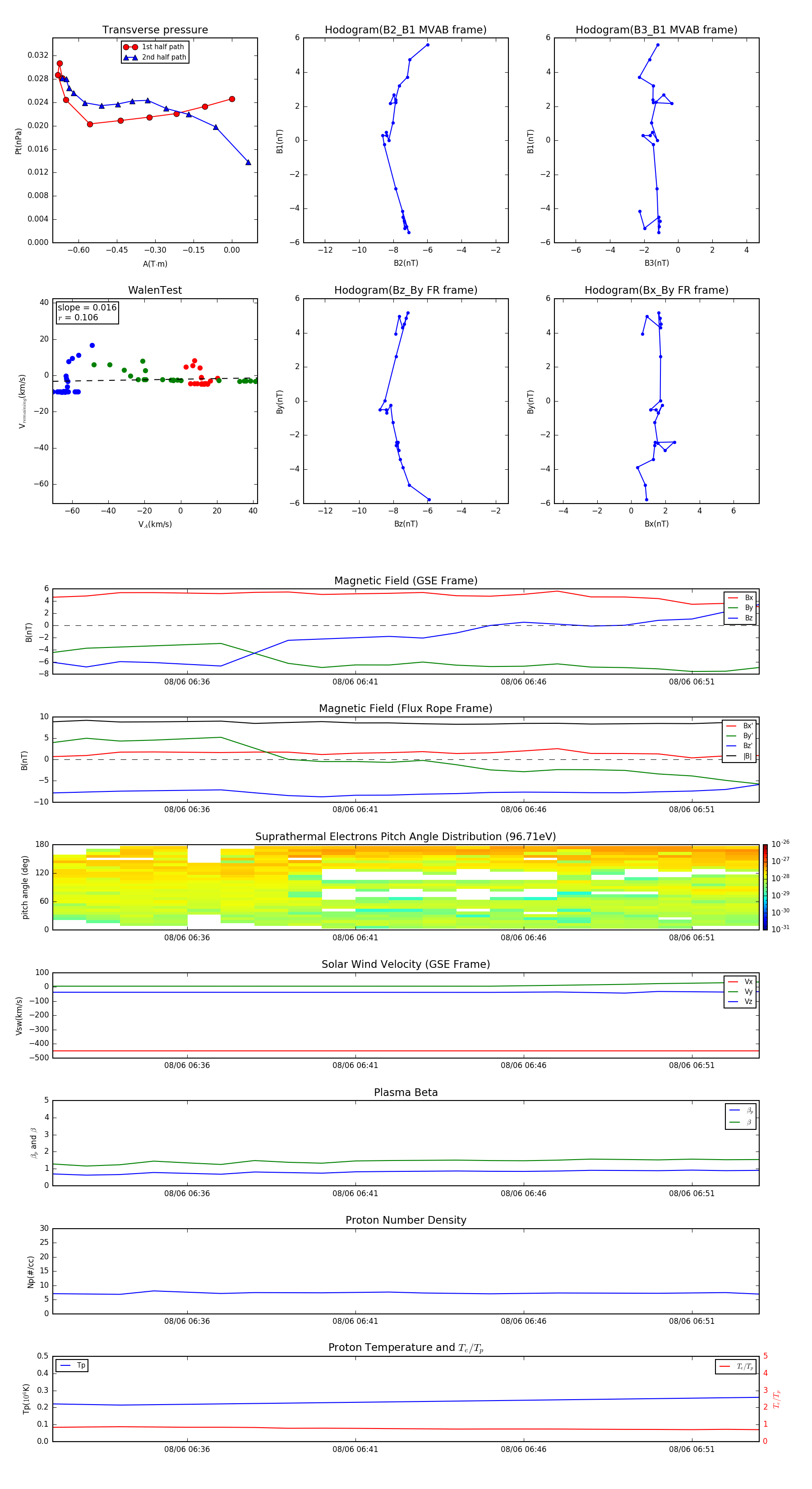Click the 'Bx(nT)' axis label of FR hodogram
The height and width of the screenshot is (1489, 812).
click(656, 524)
